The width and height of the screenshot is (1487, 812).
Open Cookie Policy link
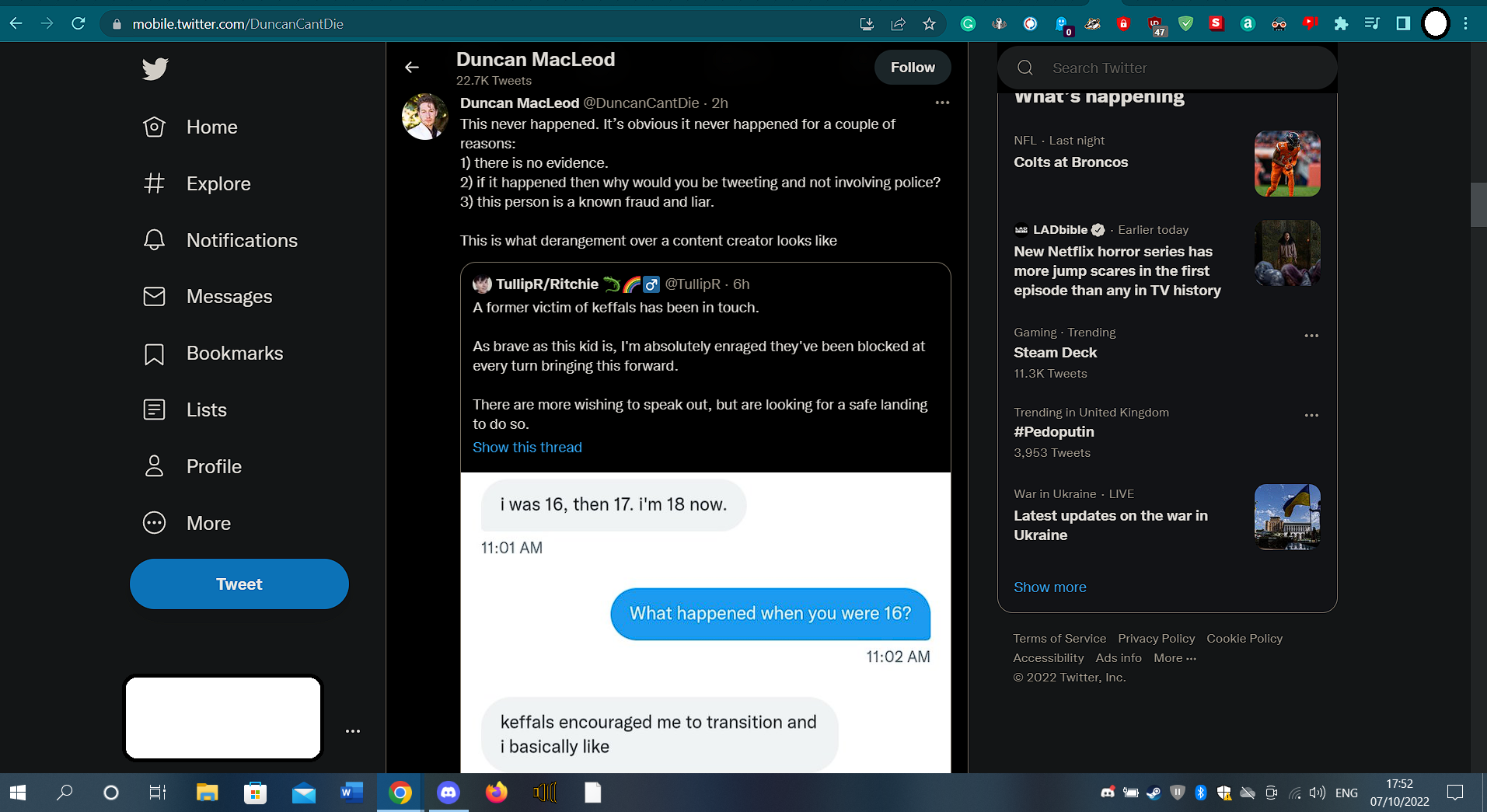pyautogui.click(x=1244, y=639)
